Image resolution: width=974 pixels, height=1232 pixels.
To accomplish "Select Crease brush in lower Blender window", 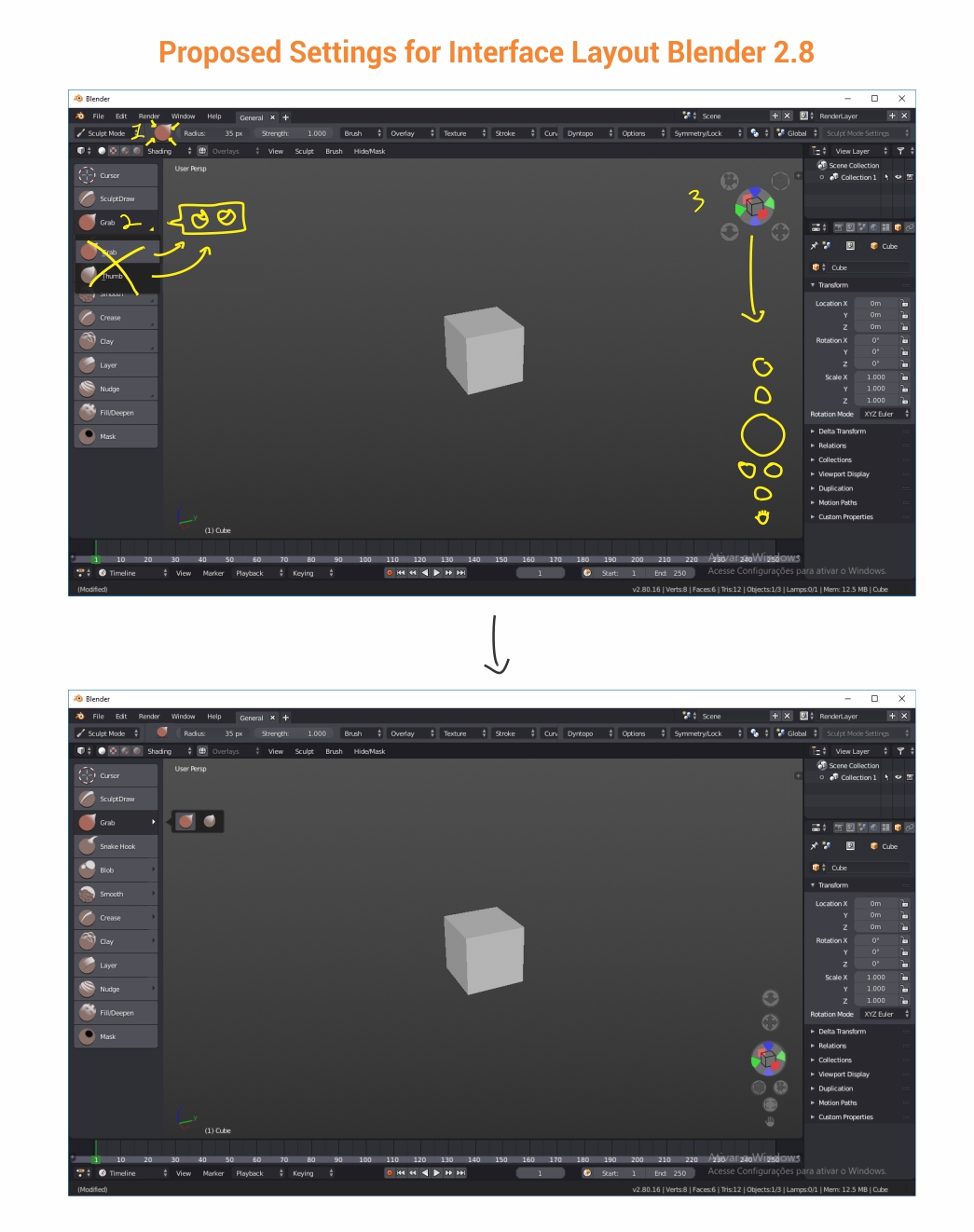I will point(116,918).
